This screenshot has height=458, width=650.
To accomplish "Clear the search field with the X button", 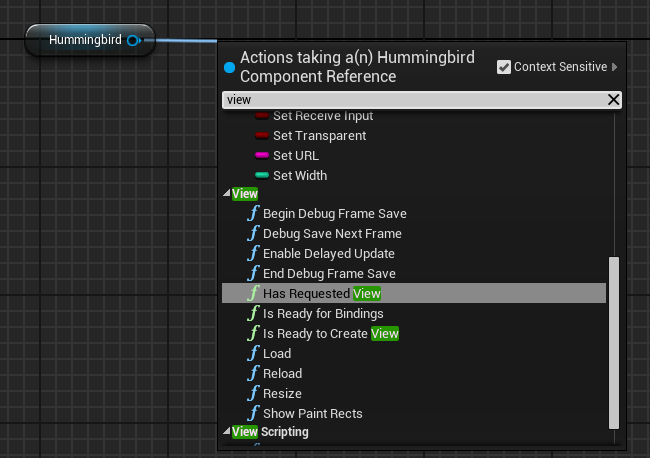I will pyautogui.click(x=613, y=100).
